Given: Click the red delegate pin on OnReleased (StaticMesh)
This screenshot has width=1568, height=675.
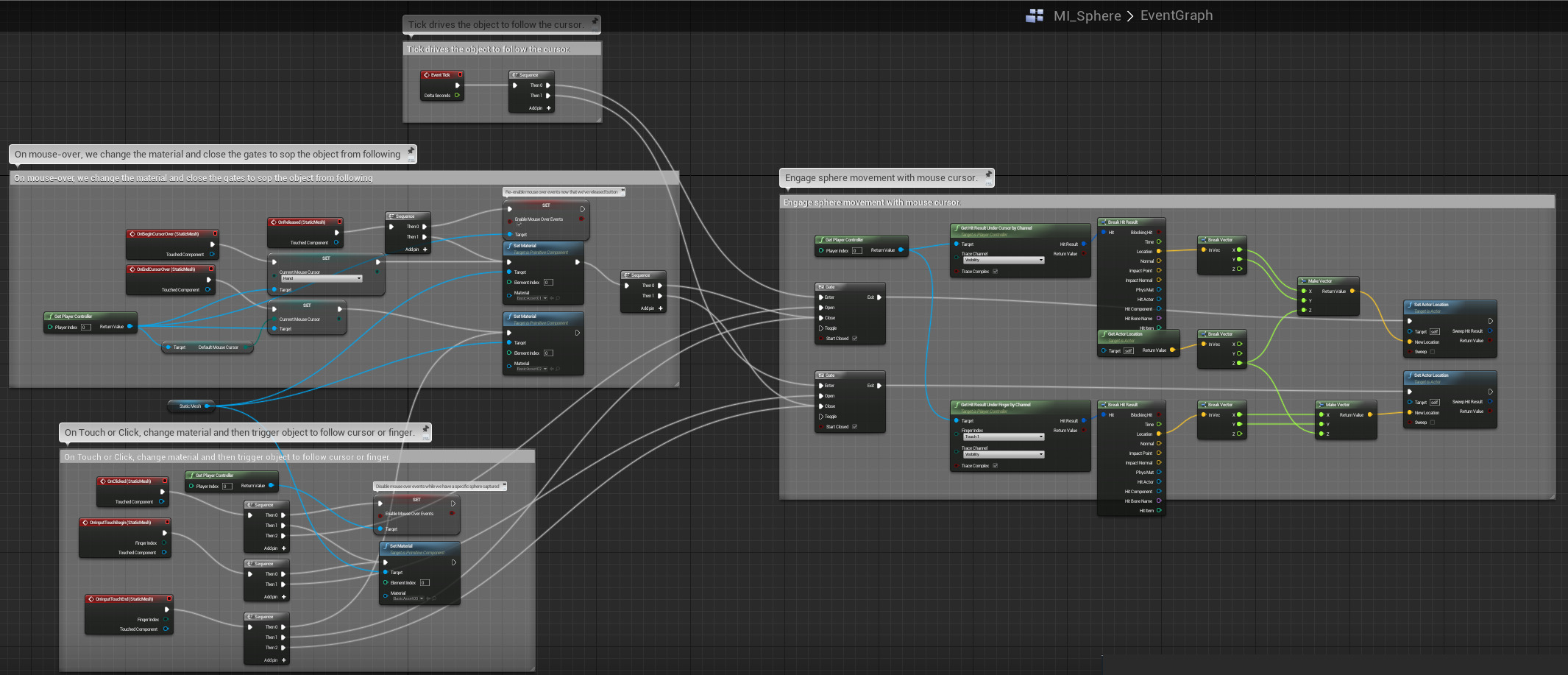Looking at the screenshot, I should click(339, 222).
